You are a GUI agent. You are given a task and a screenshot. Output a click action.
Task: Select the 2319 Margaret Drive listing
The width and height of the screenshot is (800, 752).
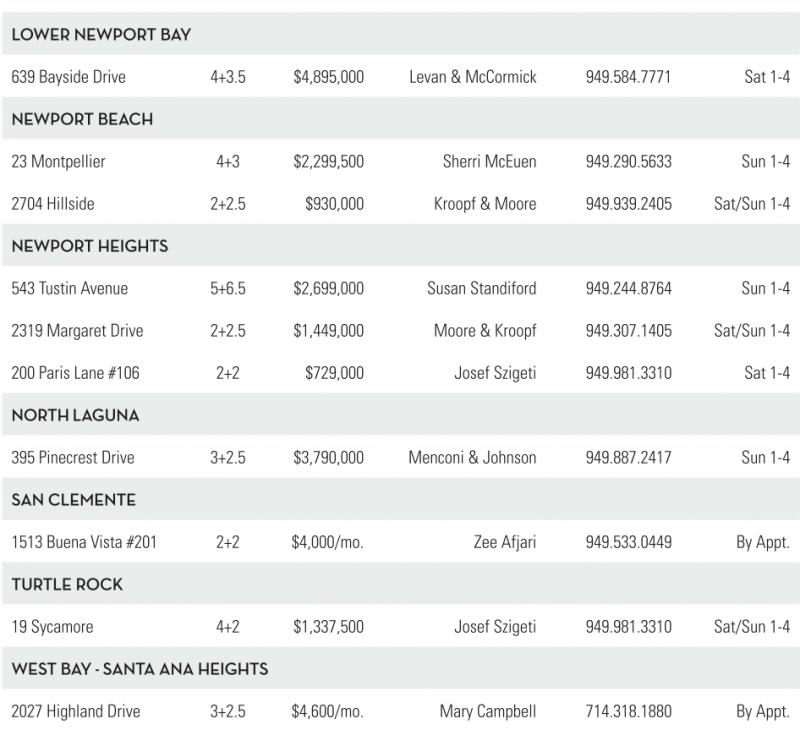click(77, 331)
